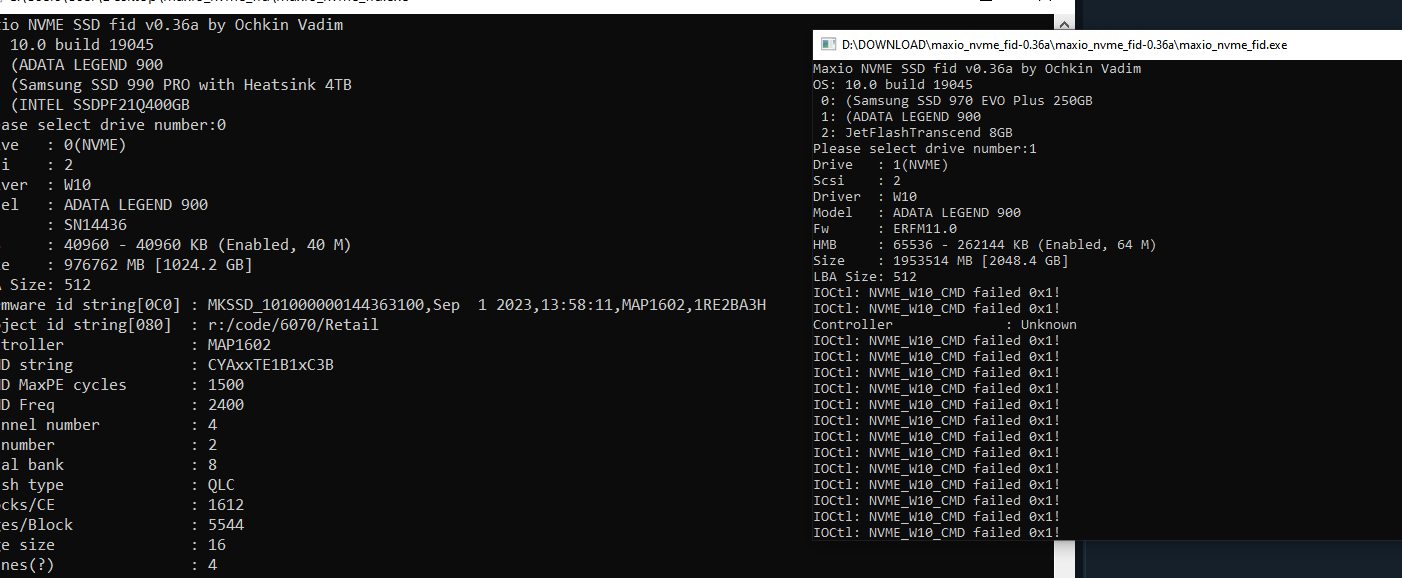Click pages/Block value '5544'
Viewport: 1402px width, 578px height.
point(226,525)
